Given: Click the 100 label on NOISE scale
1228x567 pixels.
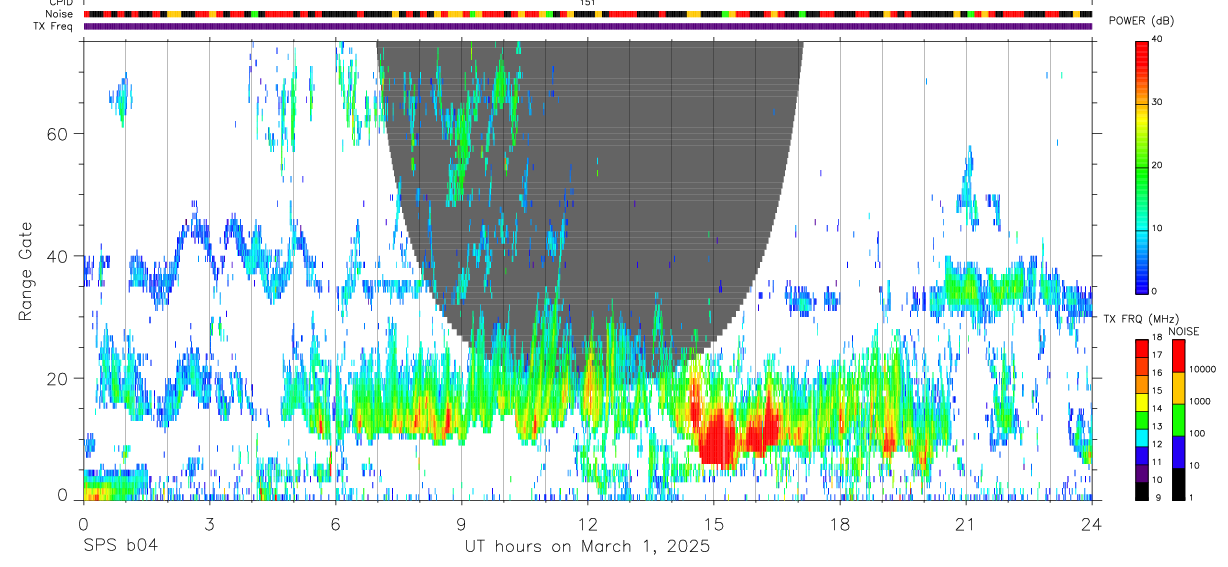Looking at the screenshot, I should coord(1198,433).
